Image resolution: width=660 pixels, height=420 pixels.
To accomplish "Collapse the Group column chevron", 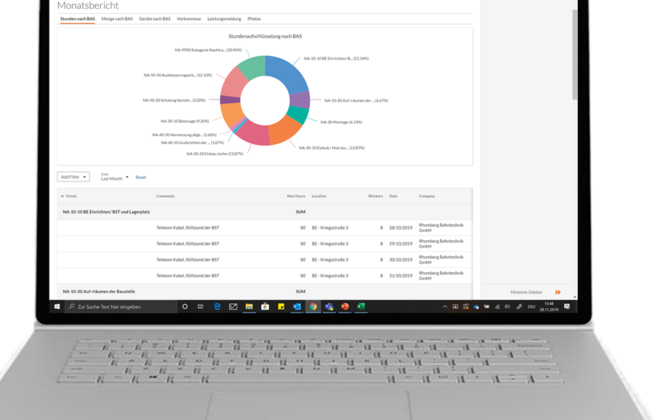I will tap(63, 196).
